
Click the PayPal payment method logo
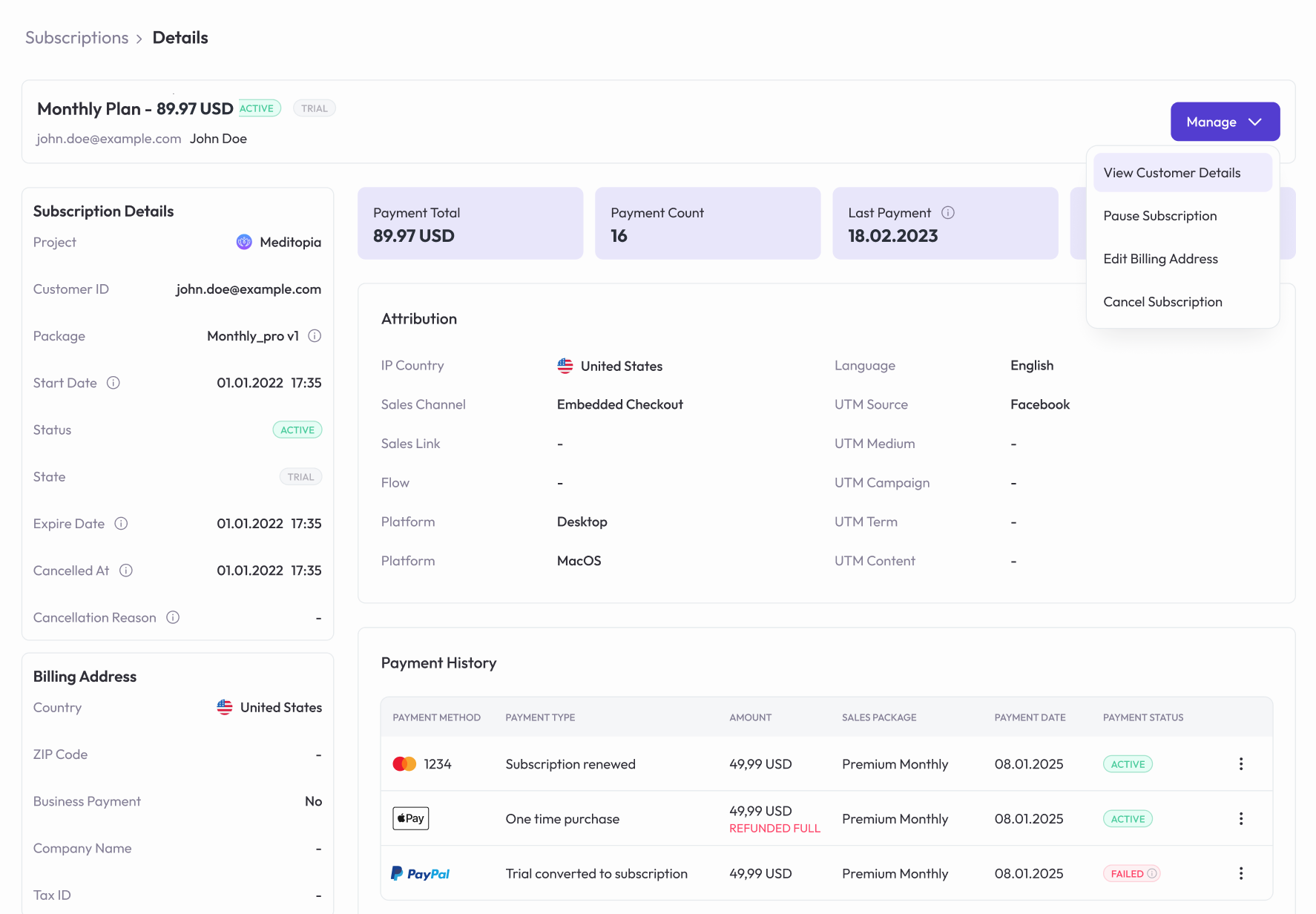pos(420,874)
